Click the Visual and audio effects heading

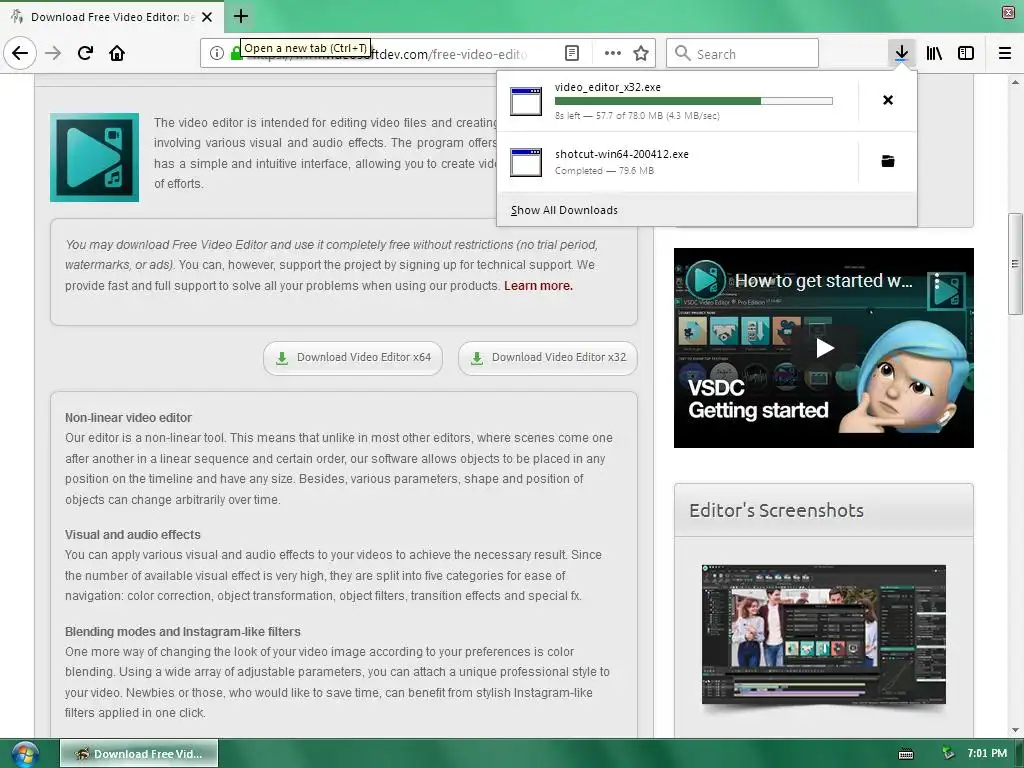(133, 534)
